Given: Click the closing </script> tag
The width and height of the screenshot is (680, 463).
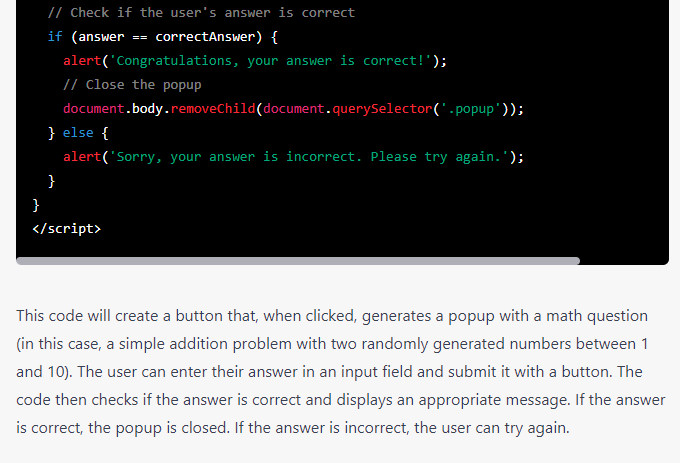Looking at the screenshot, I should pos(66,228).
